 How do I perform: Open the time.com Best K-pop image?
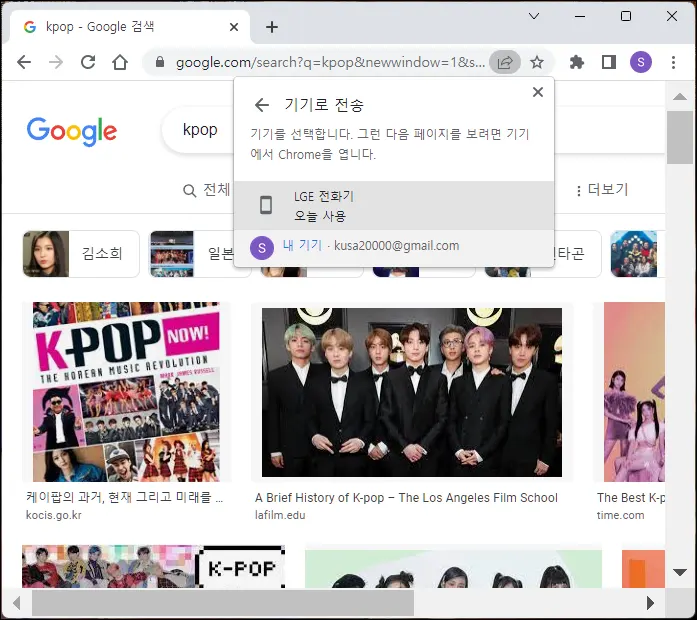634,392
